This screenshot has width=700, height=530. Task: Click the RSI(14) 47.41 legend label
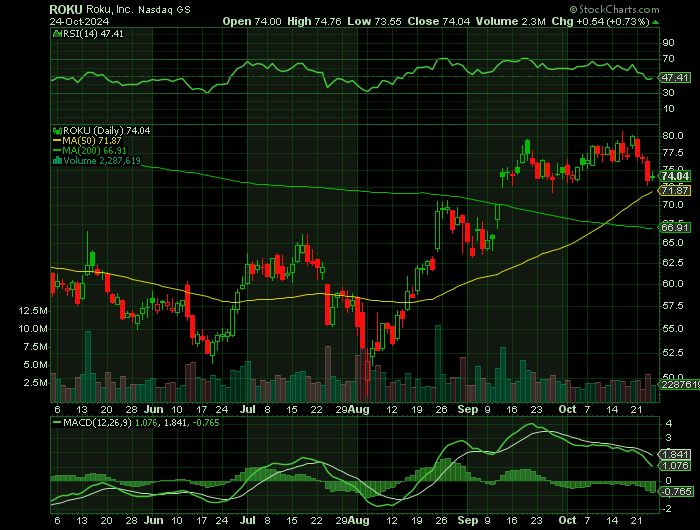(93, 33)
